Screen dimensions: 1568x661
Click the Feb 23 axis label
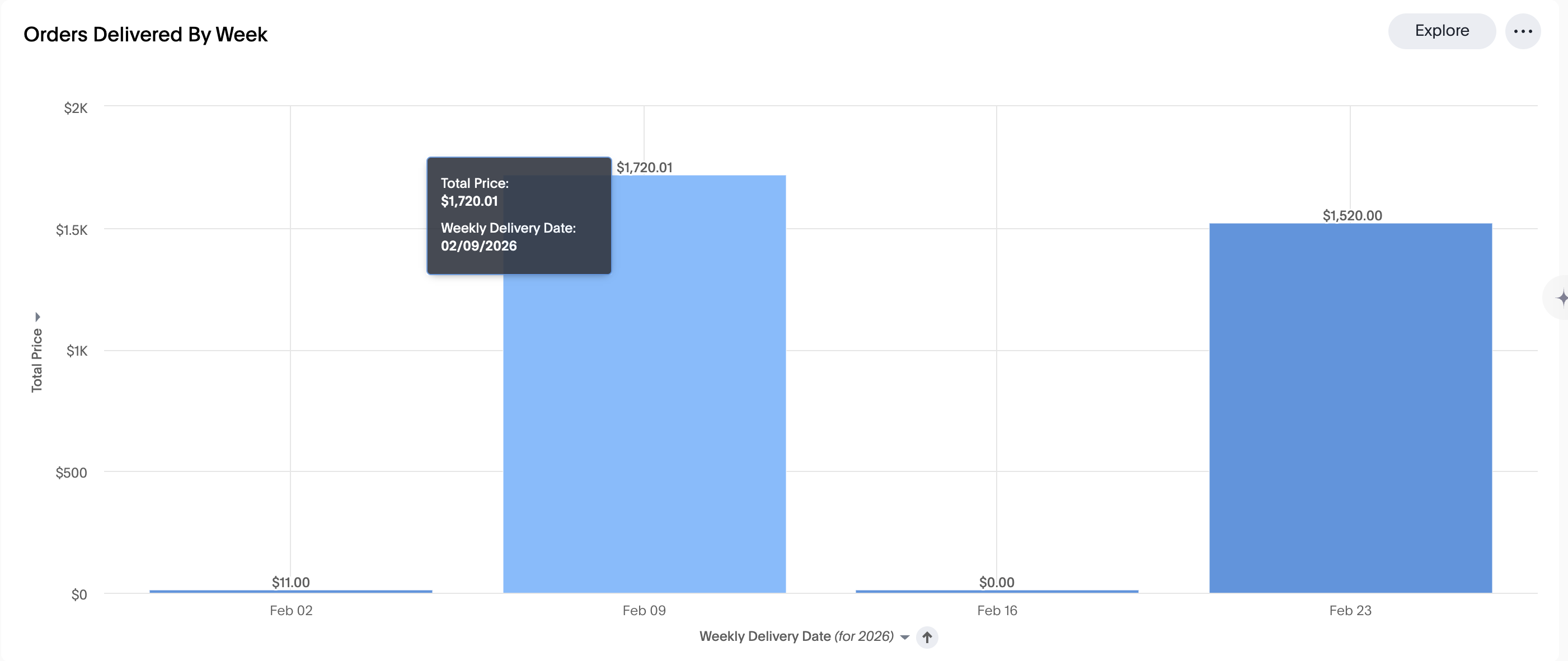coord(1350,610)
